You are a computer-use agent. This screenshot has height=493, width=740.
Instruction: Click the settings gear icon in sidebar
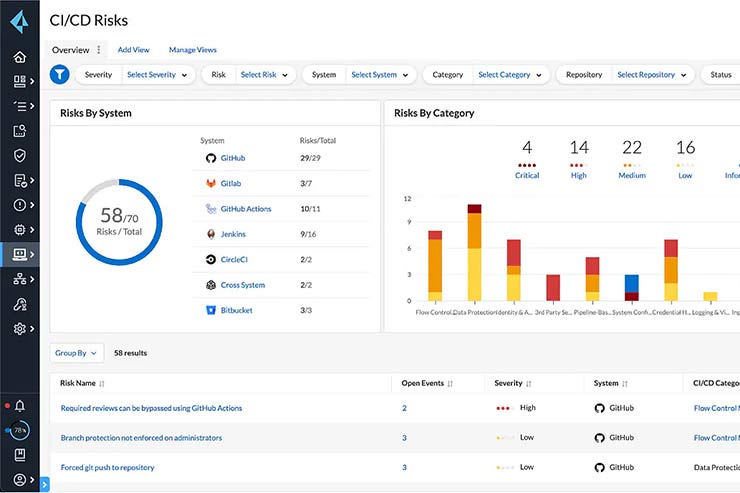(19, 328)
